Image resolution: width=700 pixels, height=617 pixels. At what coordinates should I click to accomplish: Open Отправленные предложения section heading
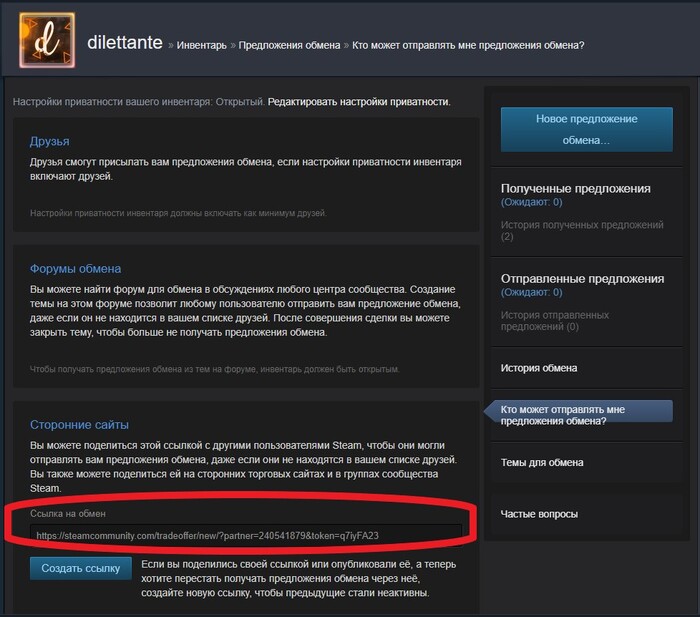coord(582,279)
